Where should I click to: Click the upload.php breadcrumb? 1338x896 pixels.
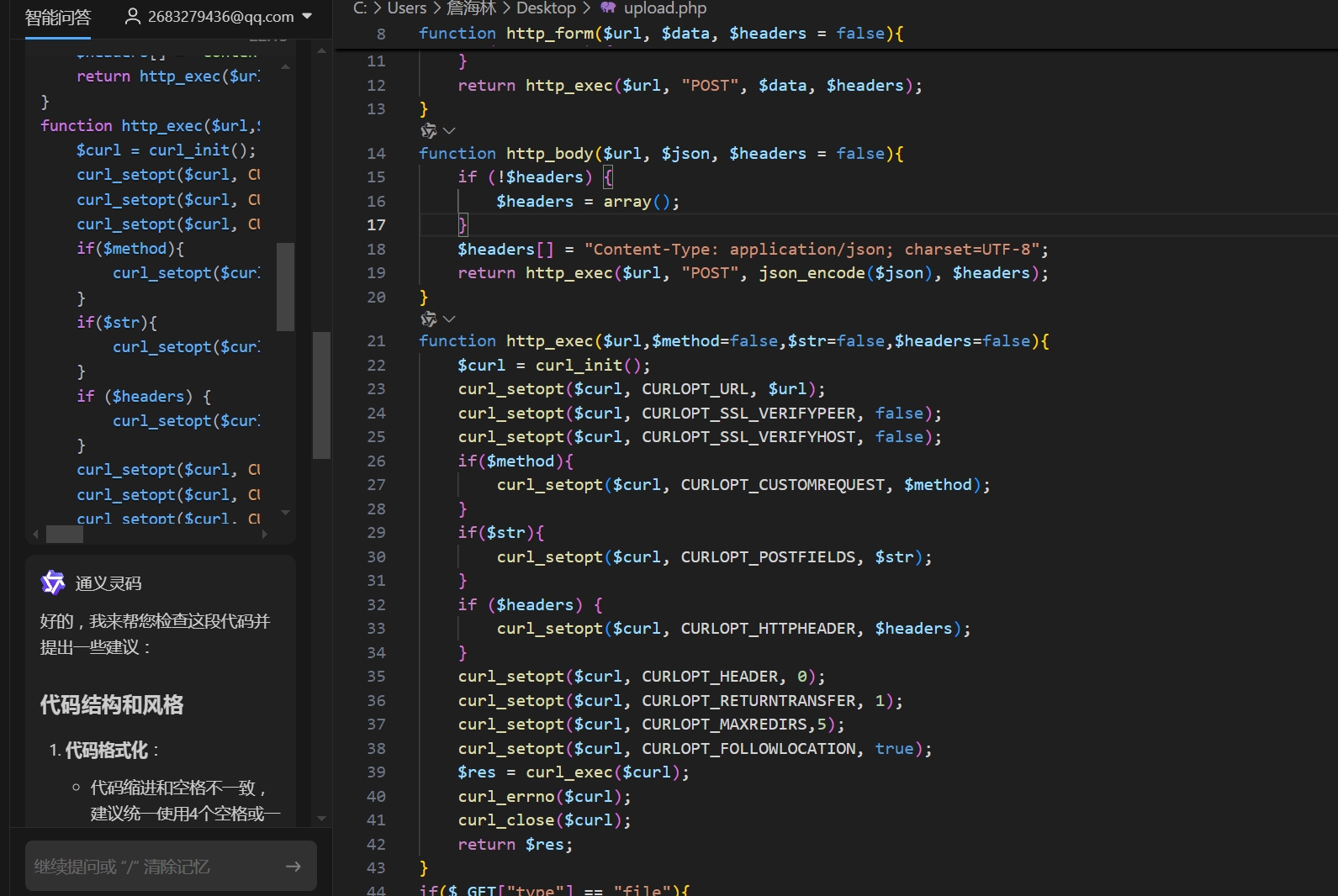click(664, 8)
